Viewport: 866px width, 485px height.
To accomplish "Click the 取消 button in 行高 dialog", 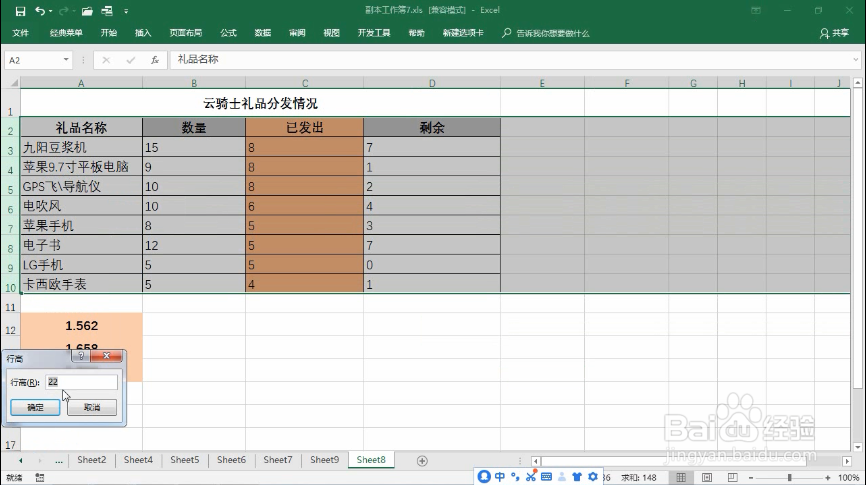I will 92,408.
